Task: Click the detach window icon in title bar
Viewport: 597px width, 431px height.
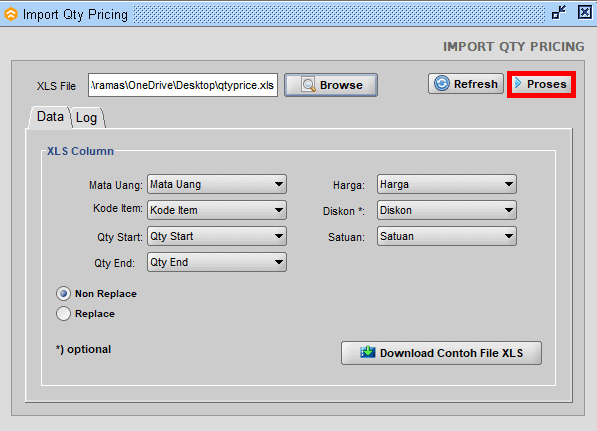Action: click(559, 12)
